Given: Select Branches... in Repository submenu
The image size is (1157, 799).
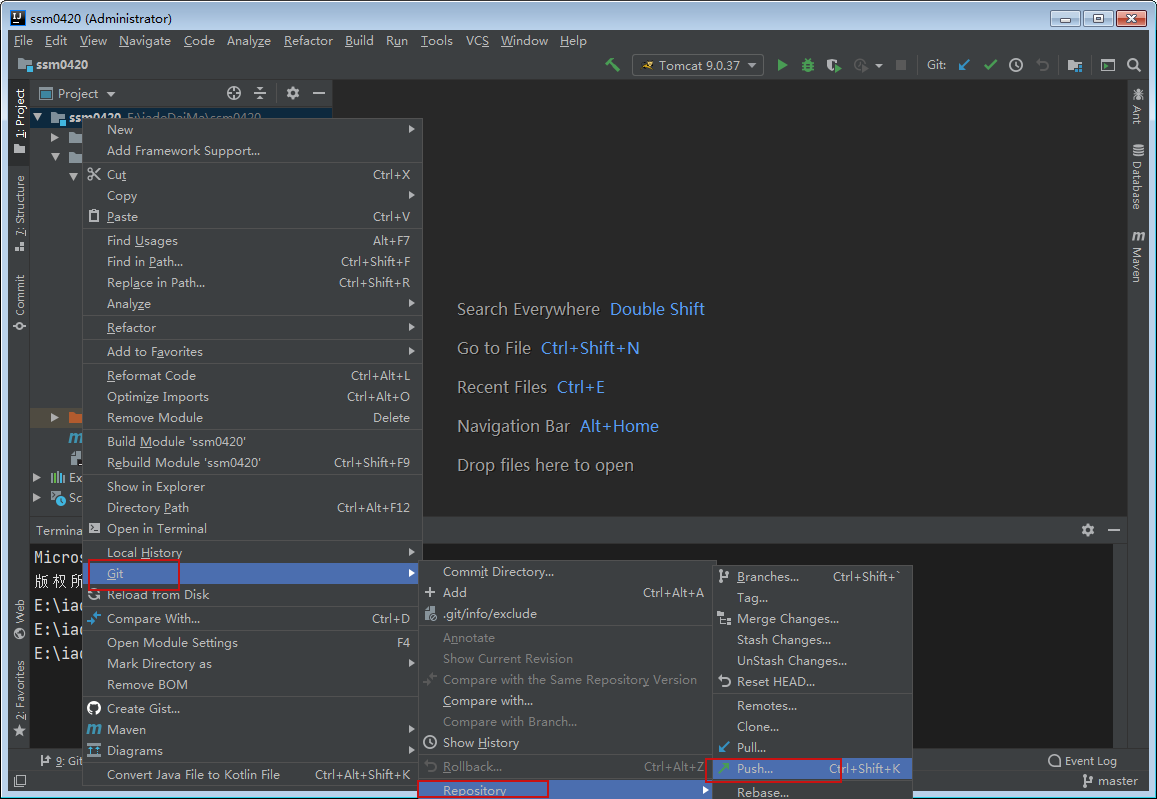Looking at the screenshot, I should (x=812, y=577).
